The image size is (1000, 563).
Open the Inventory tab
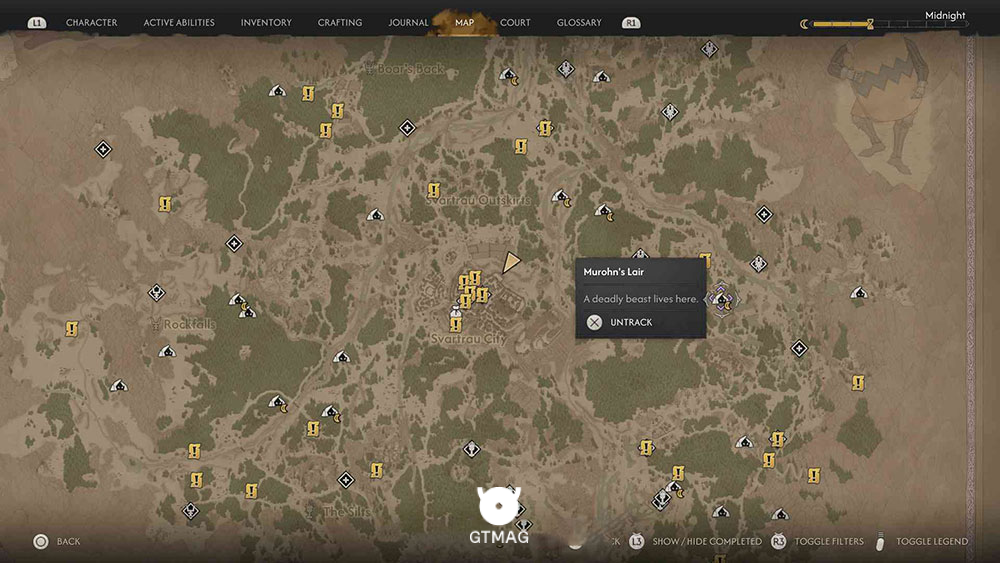266,22
